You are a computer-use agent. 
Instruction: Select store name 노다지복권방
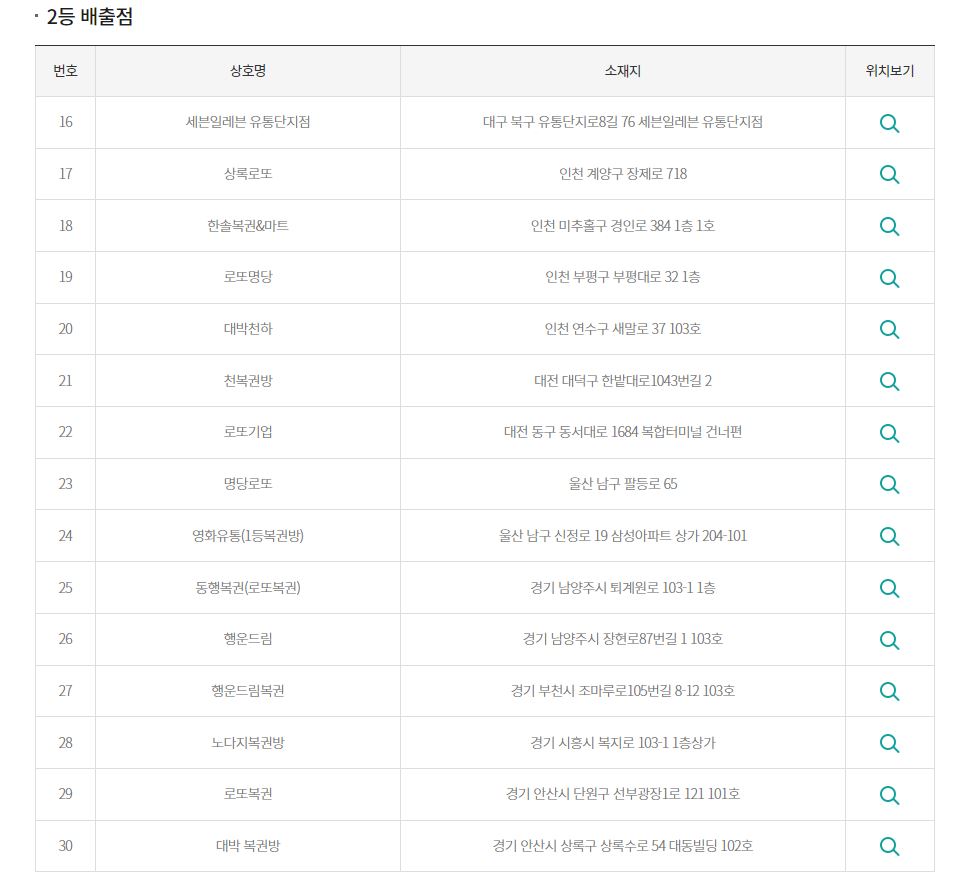click(248, 743)
